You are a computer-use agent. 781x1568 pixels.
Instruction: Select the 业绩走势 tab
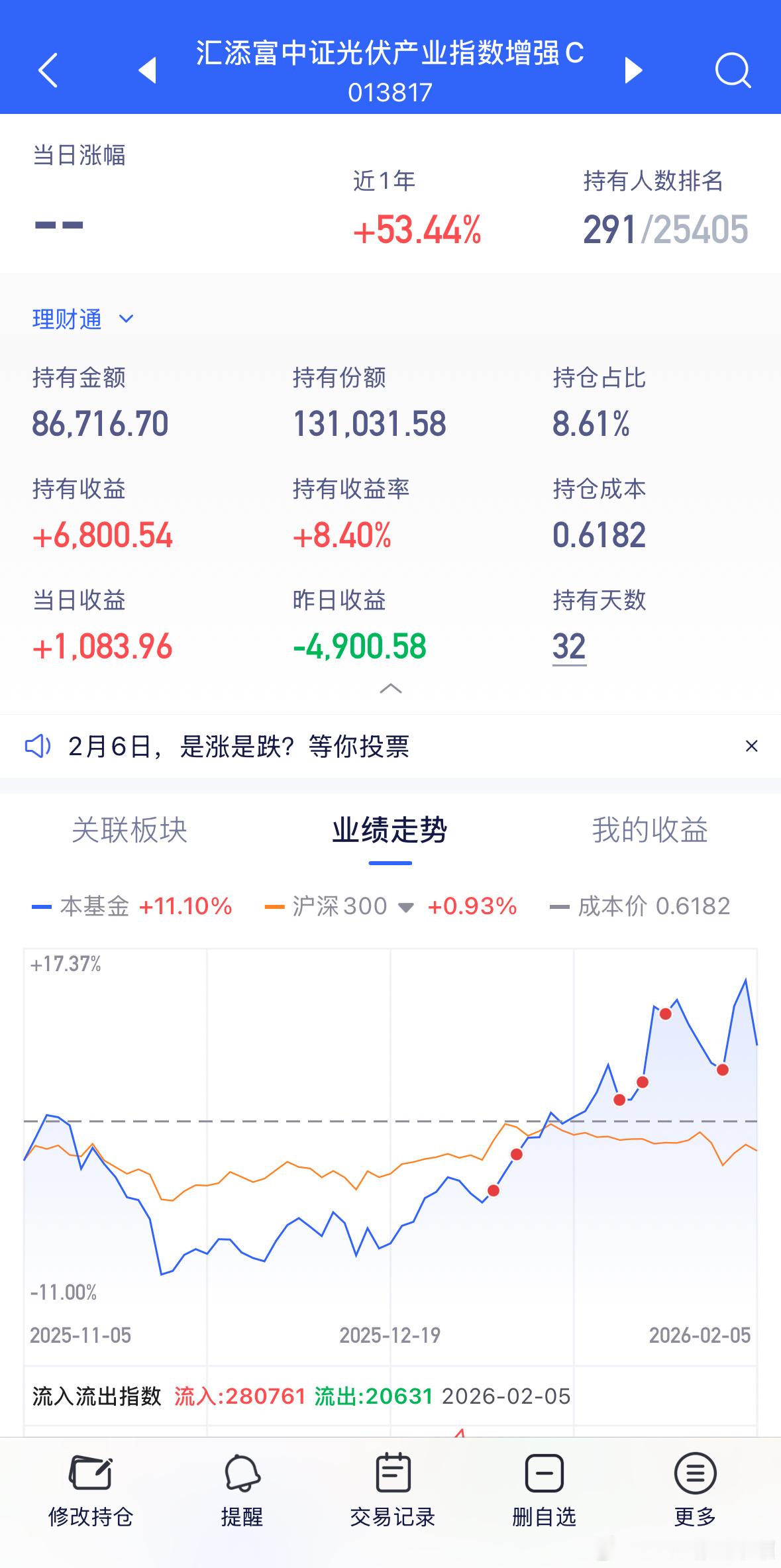[390, 830]
